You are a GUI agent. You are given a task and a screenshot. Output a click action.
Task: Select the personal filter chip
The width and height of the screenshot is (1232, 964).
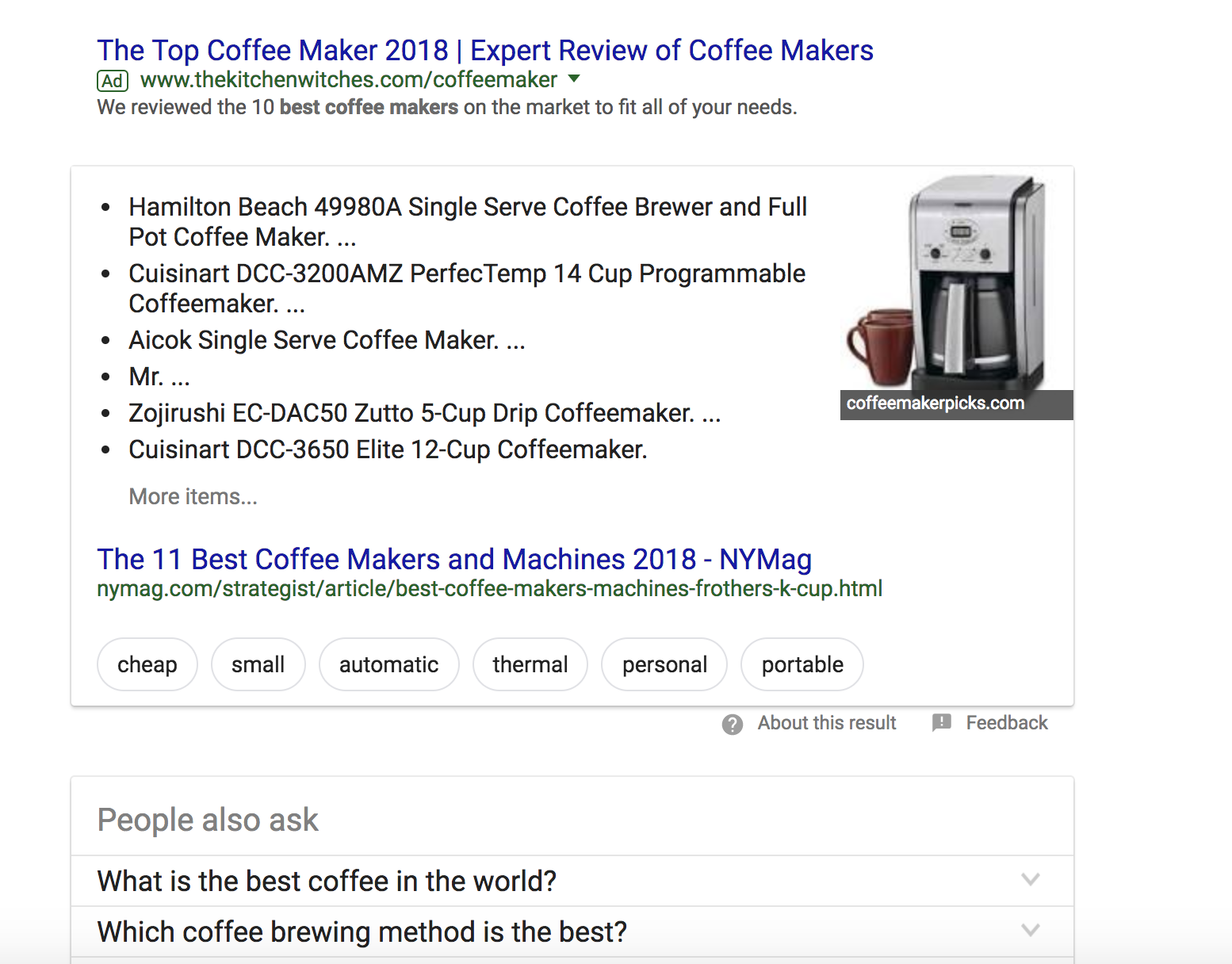tap(664, 664)
